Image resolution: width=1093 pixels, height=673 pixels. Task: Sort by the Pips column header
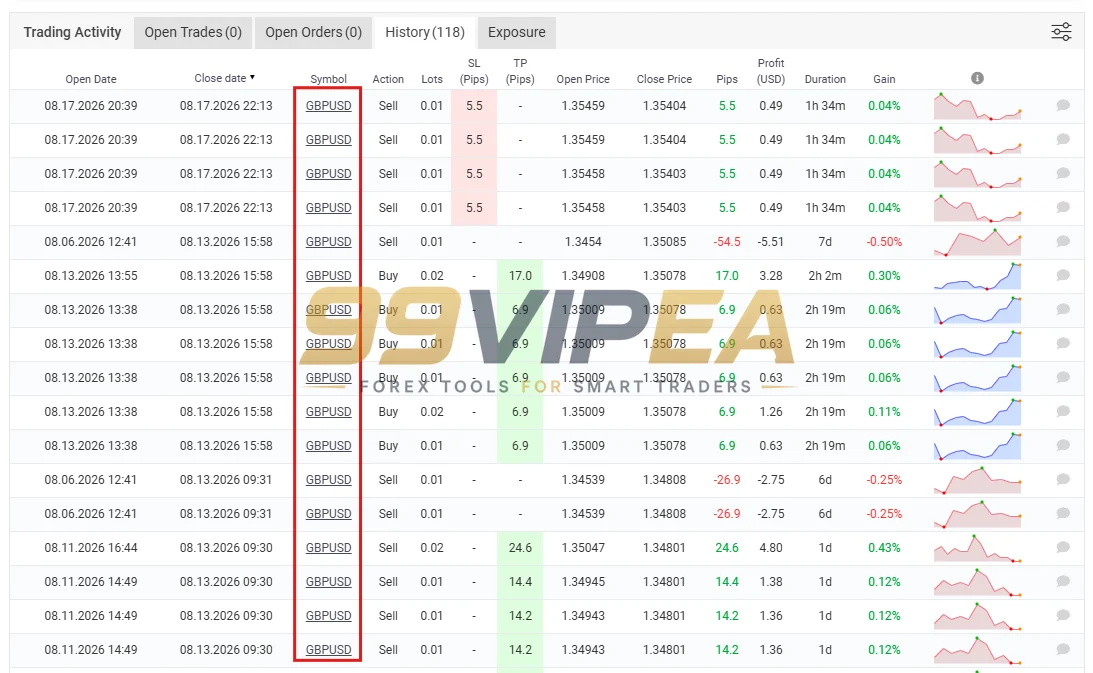727,79
